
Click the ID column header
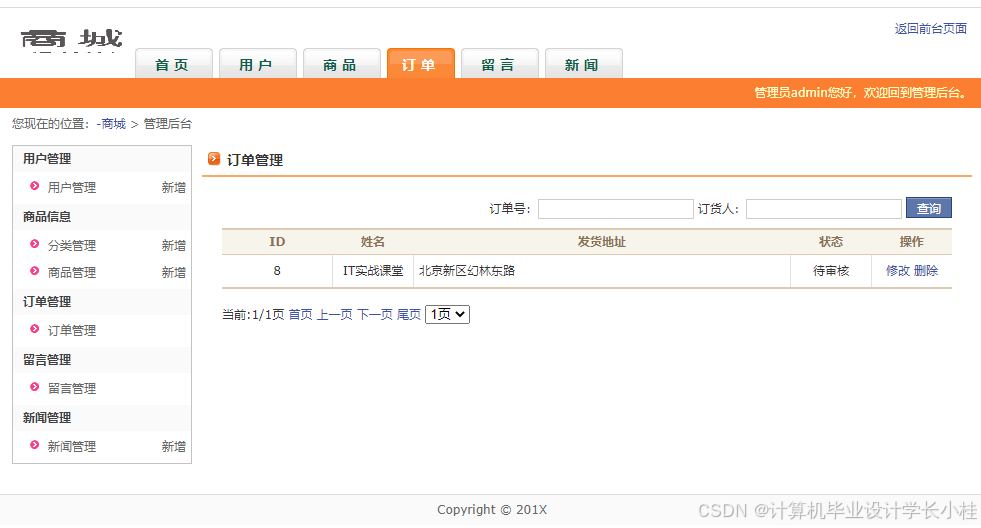(277, 242)
